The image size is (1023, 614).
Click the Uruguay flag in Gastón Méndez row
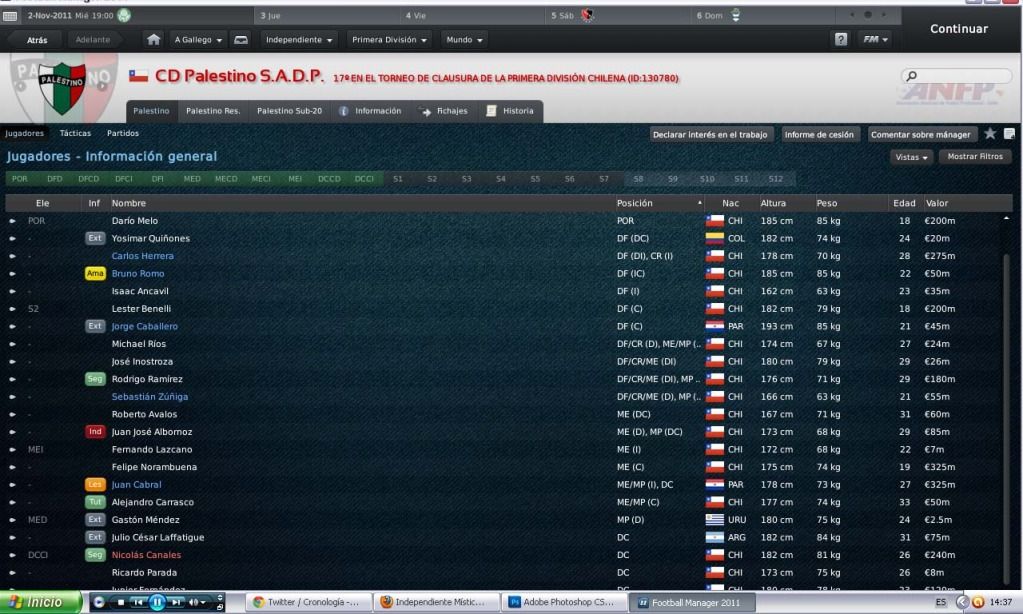click(x=715, y=520)
